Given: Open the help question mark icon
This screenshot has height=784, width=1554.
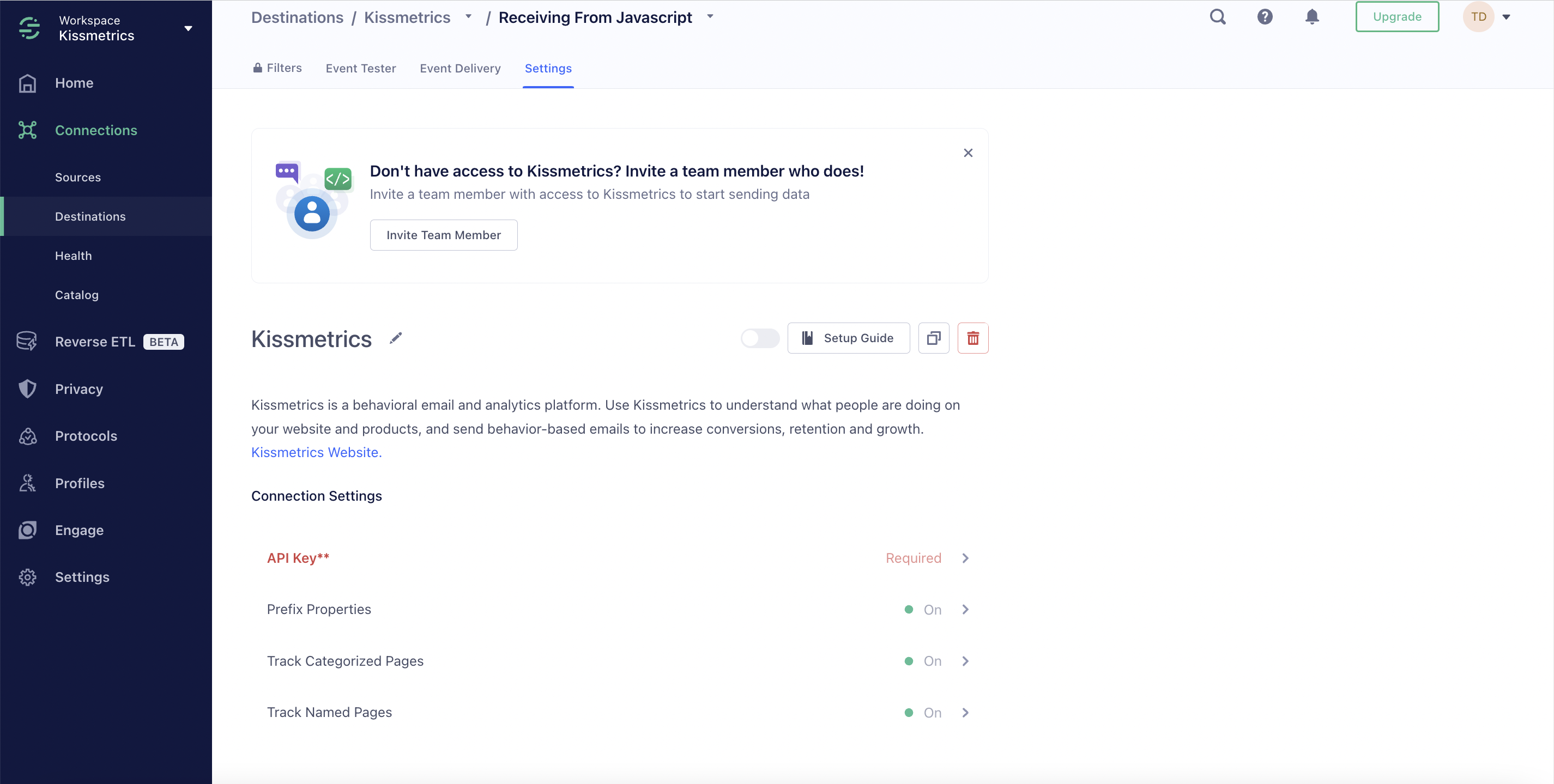Looking at the screenshot, I should click(1265, 17).
